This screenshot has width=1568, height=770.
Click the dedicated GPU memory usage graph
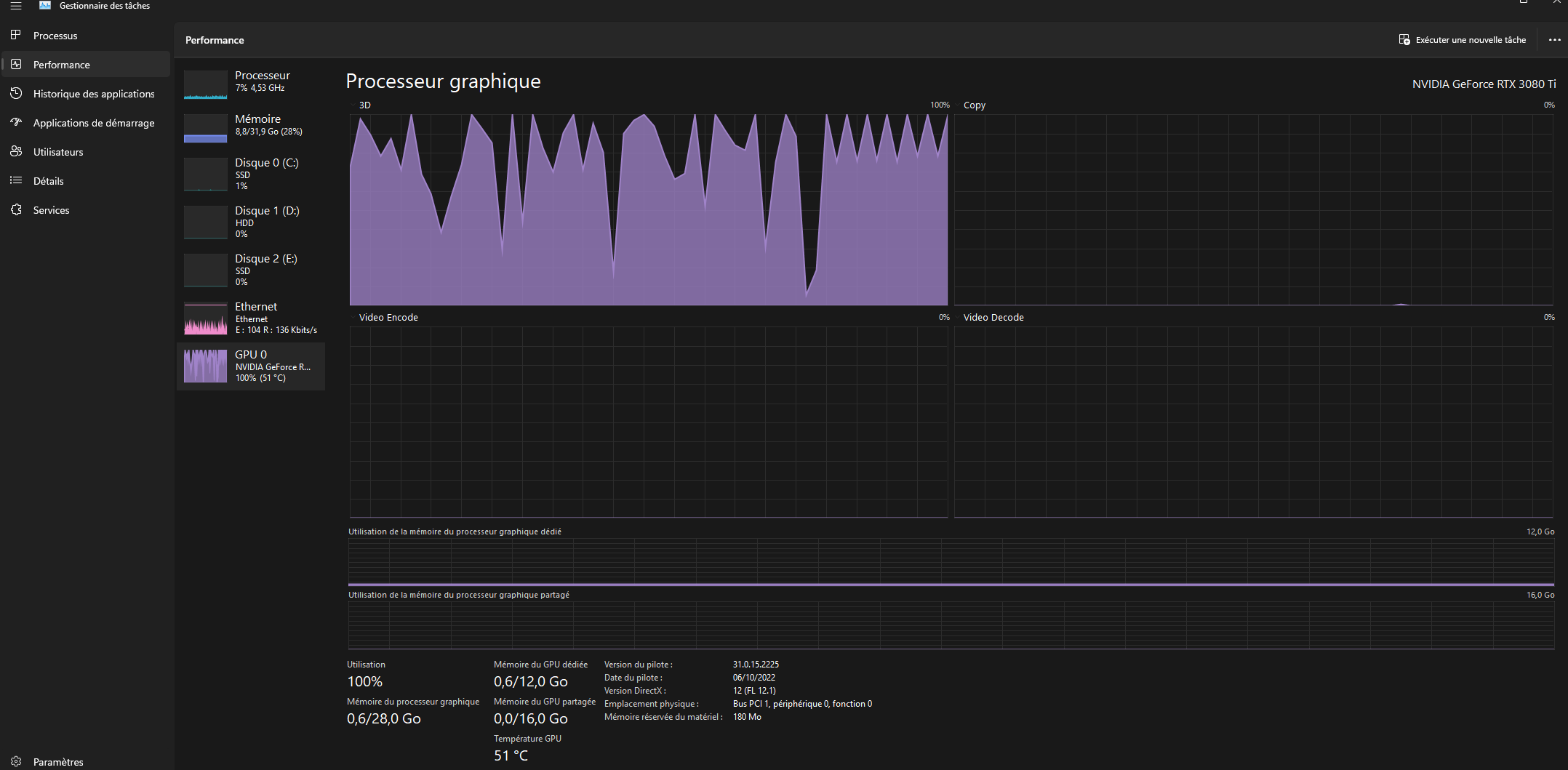point(951,562)
